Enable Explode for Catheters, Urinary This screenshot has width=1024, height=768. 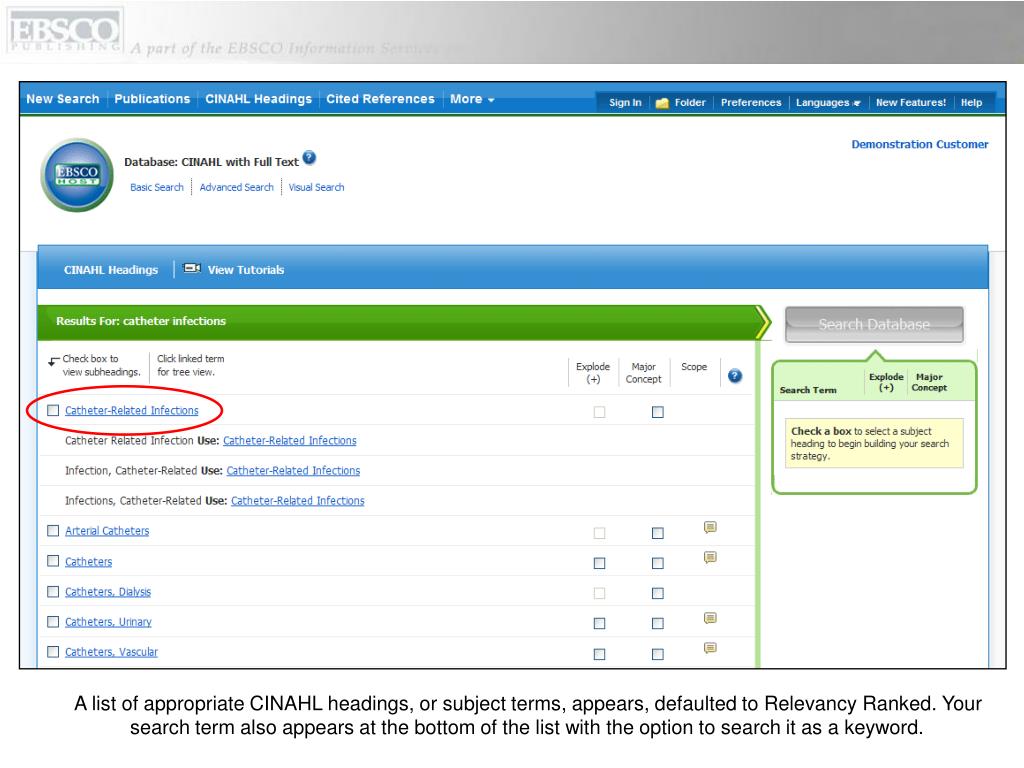600,624
